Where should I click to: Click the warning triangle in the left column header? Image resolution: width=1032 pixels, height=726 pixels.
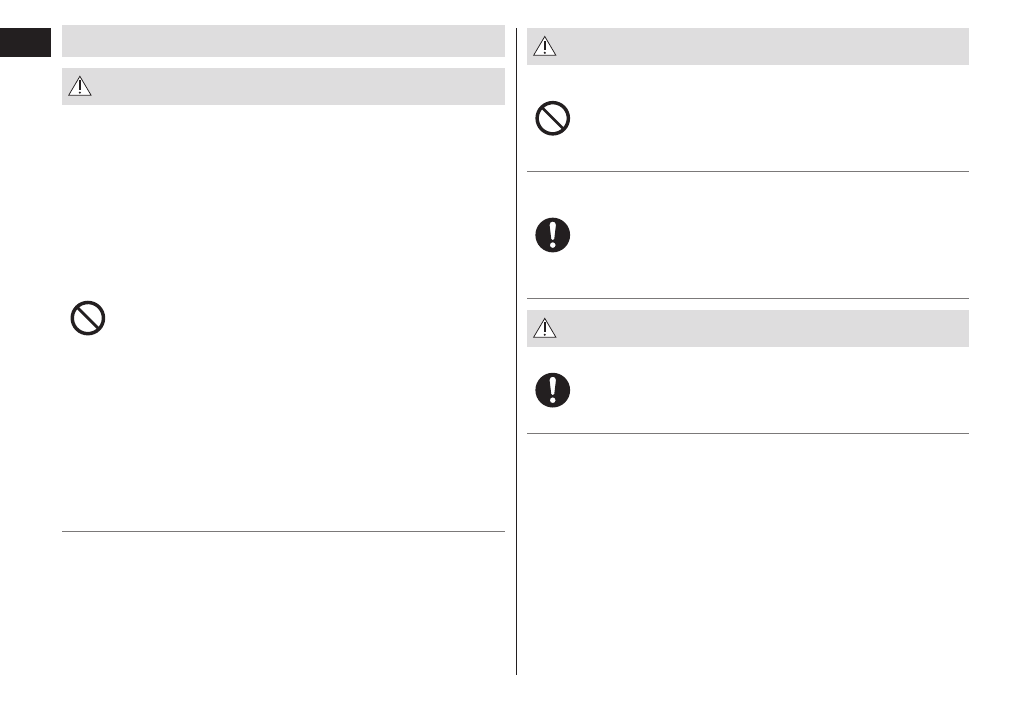pos(79,87)
